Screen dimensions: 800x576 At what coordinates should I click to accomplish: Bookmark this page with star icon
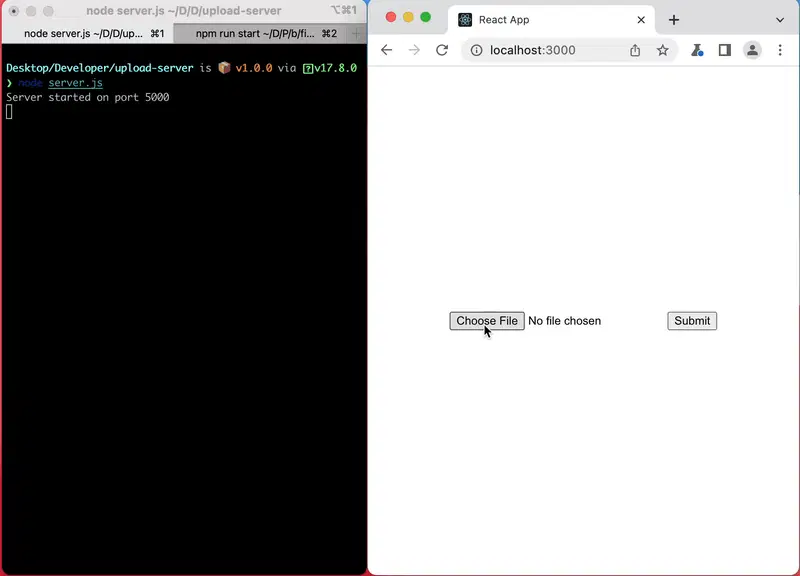pos(662,50)
